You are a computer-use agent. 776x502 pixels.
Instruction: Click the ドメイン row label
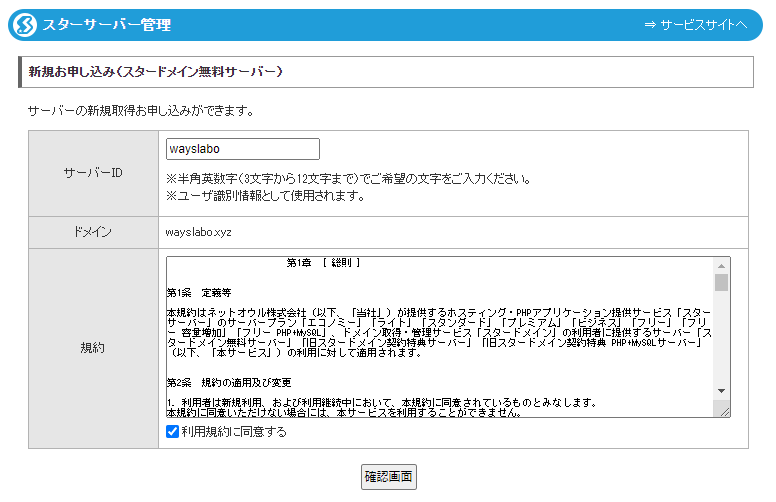93,232
